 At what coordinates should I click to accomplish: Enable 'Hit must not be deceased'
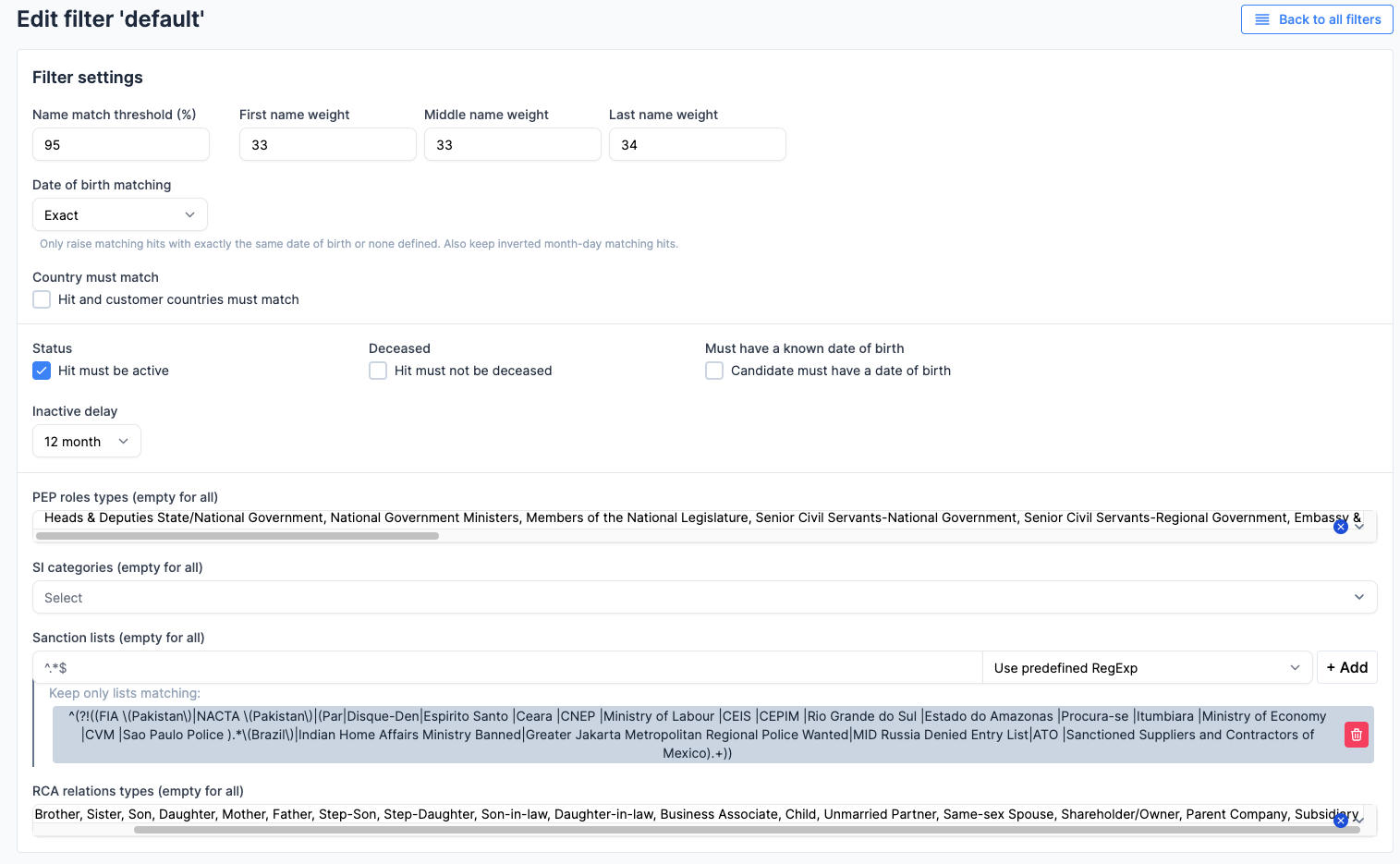(378, 370)
